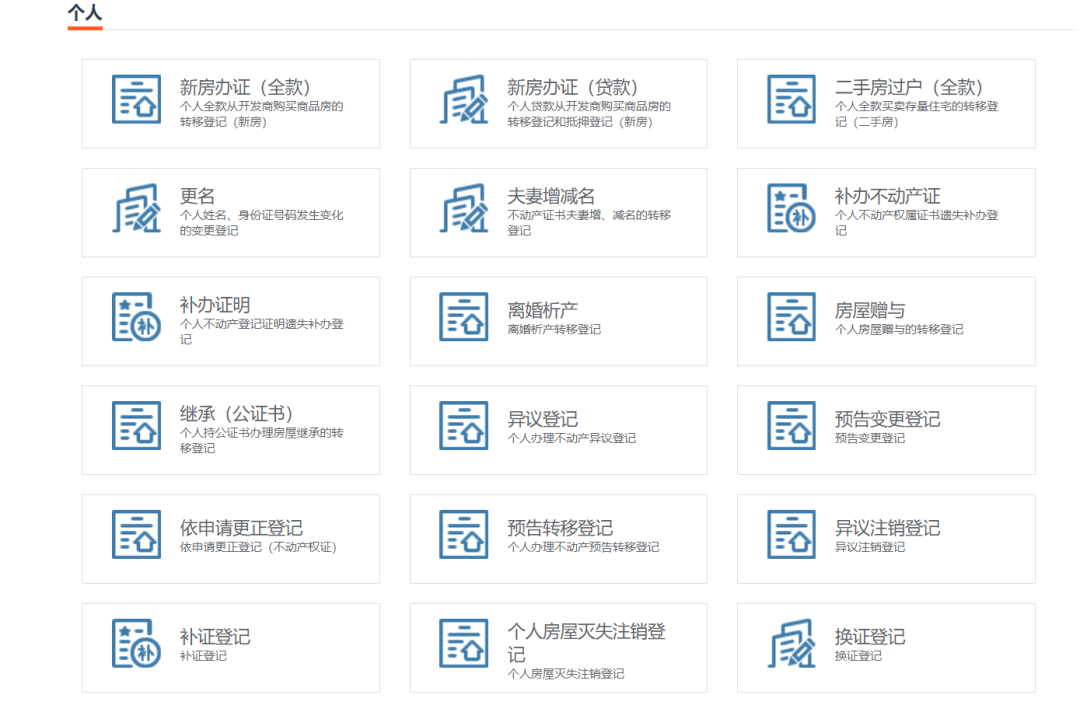Click the 补证登记 icon
The width and height of the screenshot is (1080, 712).
(136, 643)
